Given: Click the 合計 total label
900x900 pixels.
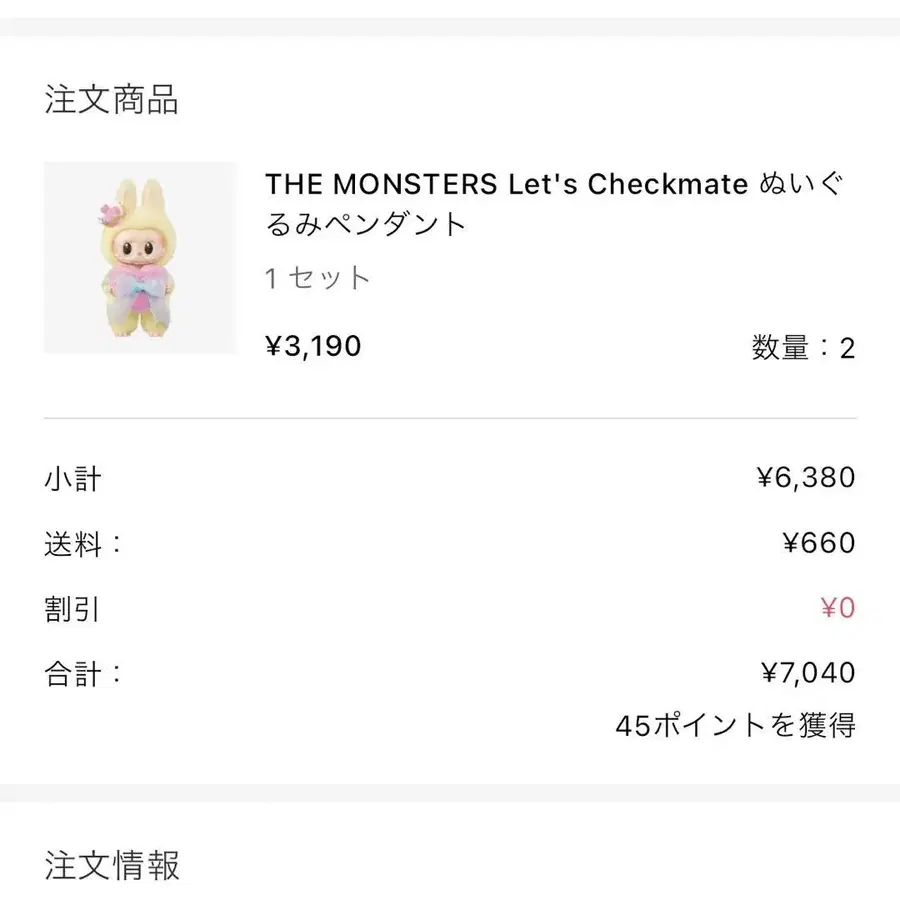Looking at the screenshot, I should coord(80,673).
